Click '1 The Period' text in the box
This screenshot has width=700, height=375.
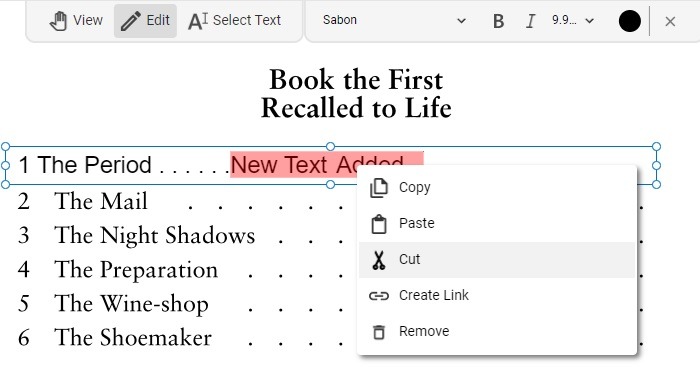point(85,165)
